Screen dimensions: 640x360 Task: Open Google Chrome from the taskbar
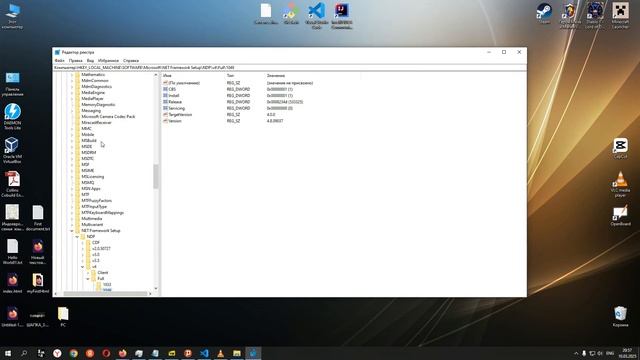click(73, 353)
